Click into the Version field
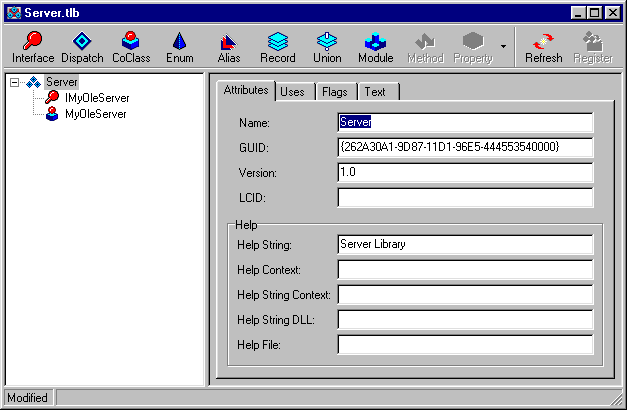 coord(465,173)
